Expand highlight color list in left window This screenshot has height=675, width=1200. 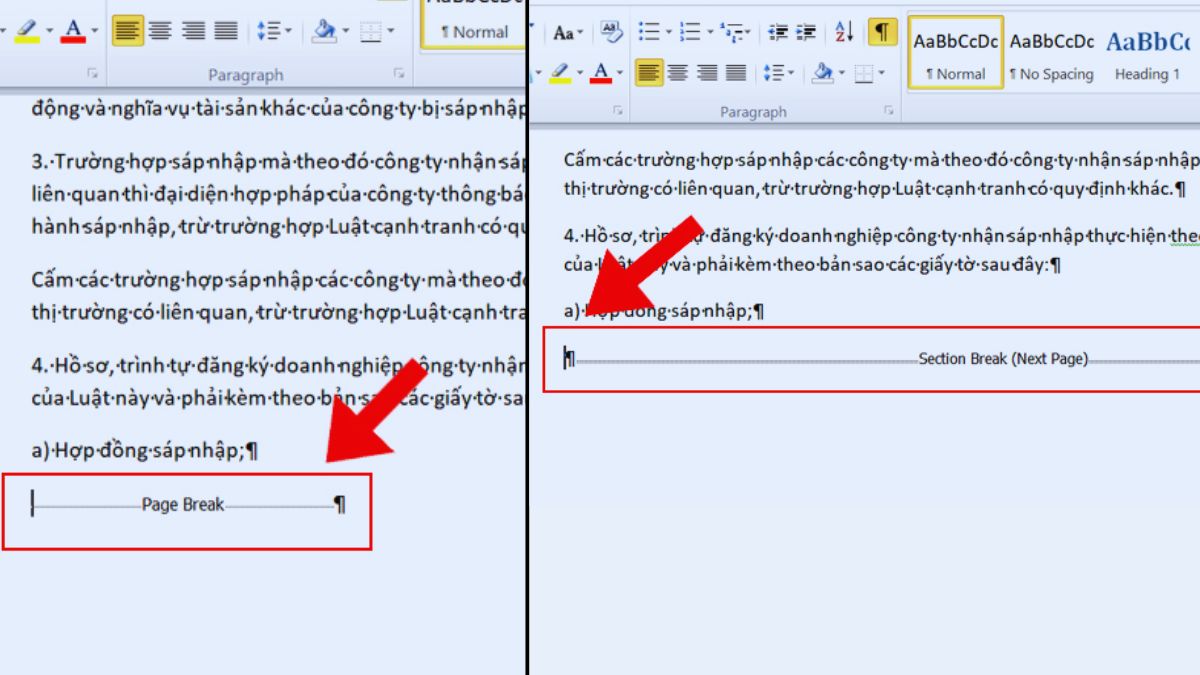48,31
